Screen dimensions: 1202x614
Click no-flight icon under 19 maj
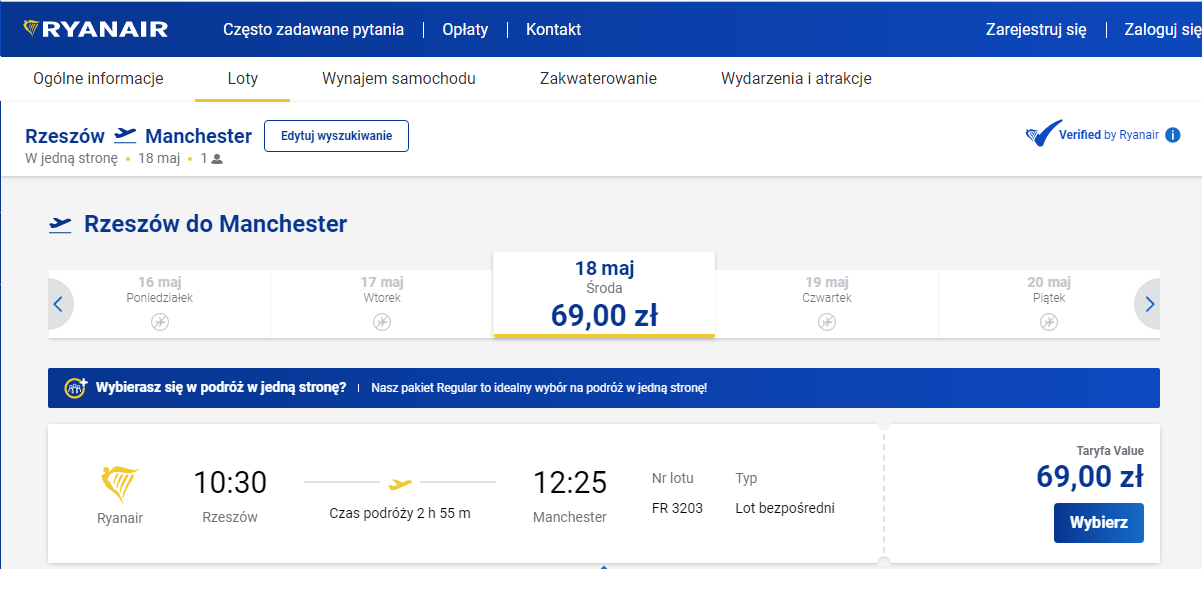tap(827, 321)
